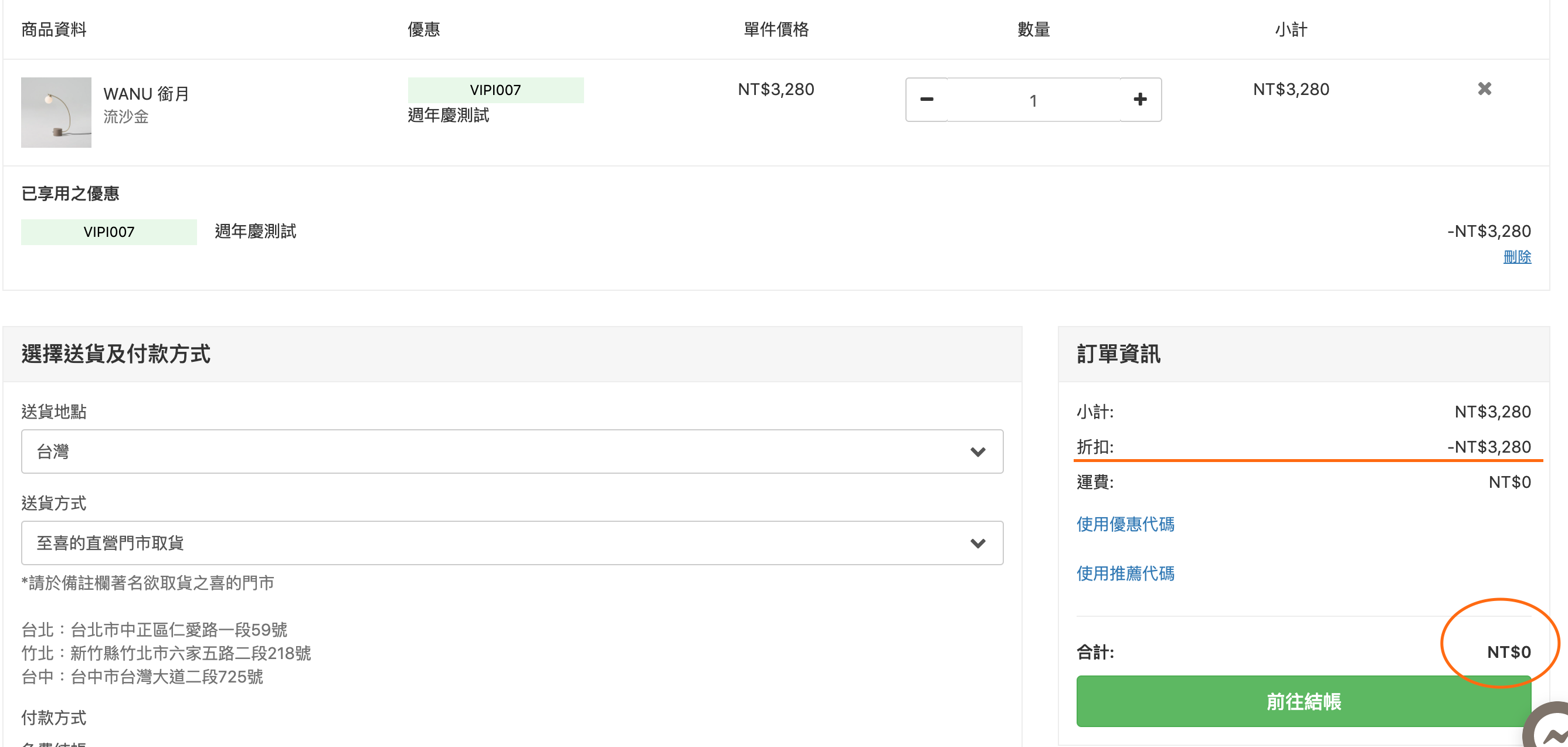
Task: Click the 刪除 link to remove coupon
Action: tap(1516, 257)
